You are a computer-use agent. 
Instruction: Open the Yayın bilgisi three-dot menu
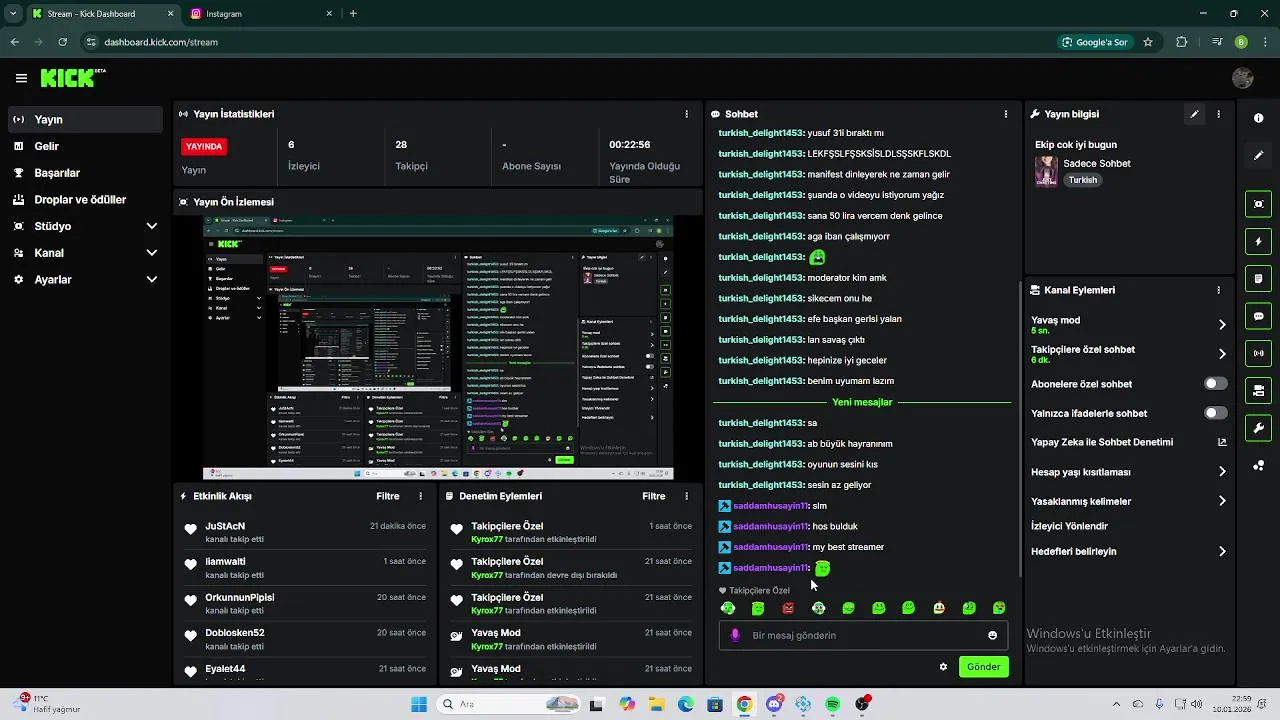(1218, 114)
